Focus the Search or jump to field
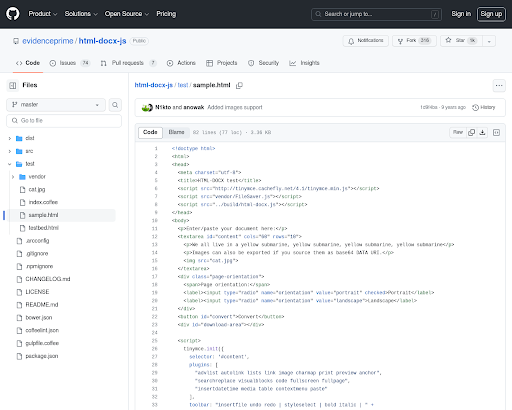 pos(376,14)
